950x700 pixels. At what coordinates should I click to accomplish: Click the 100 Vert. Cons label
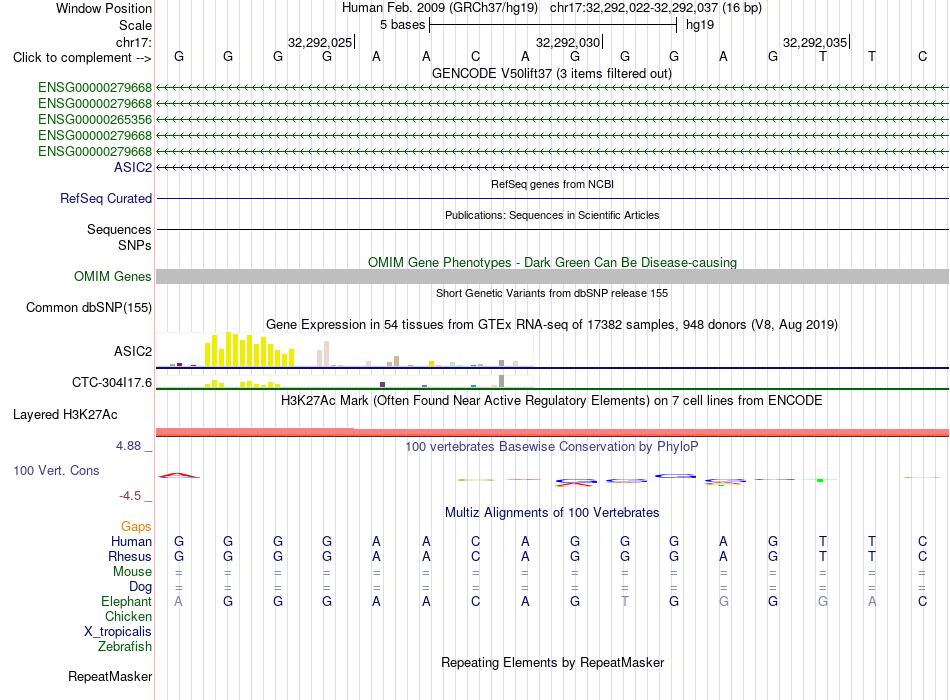56,470
